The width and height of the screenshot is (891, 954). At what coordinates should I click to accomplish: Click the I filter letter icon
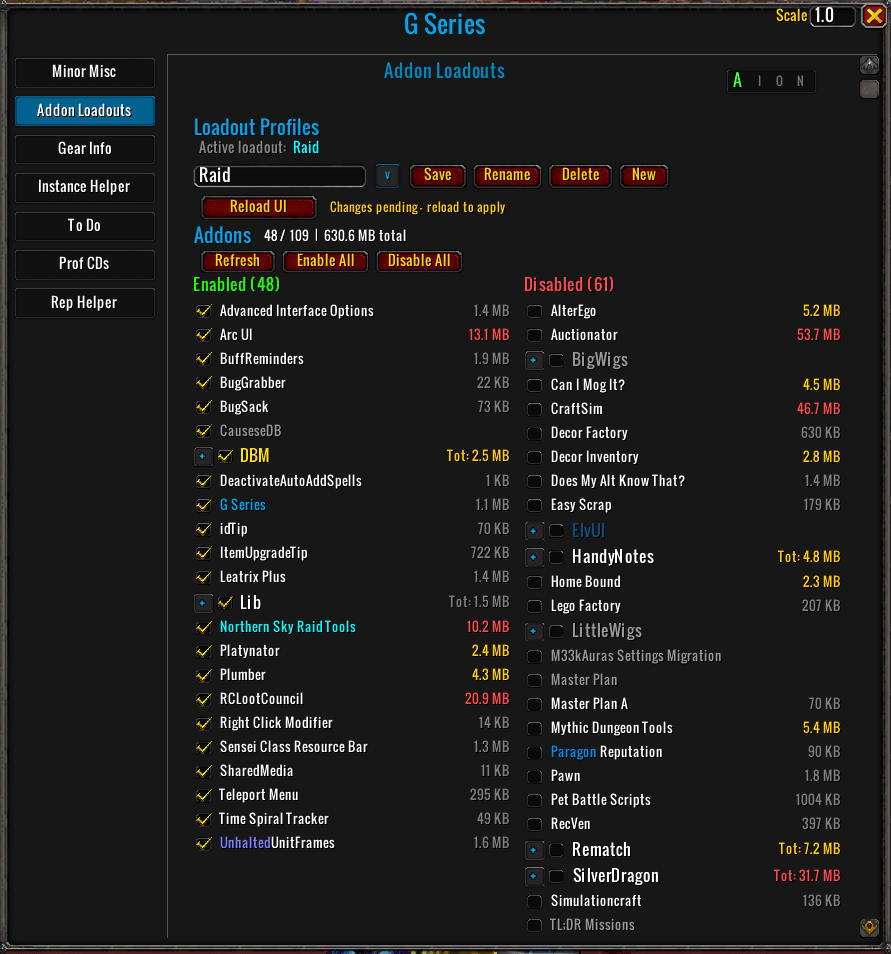[759, 81]
